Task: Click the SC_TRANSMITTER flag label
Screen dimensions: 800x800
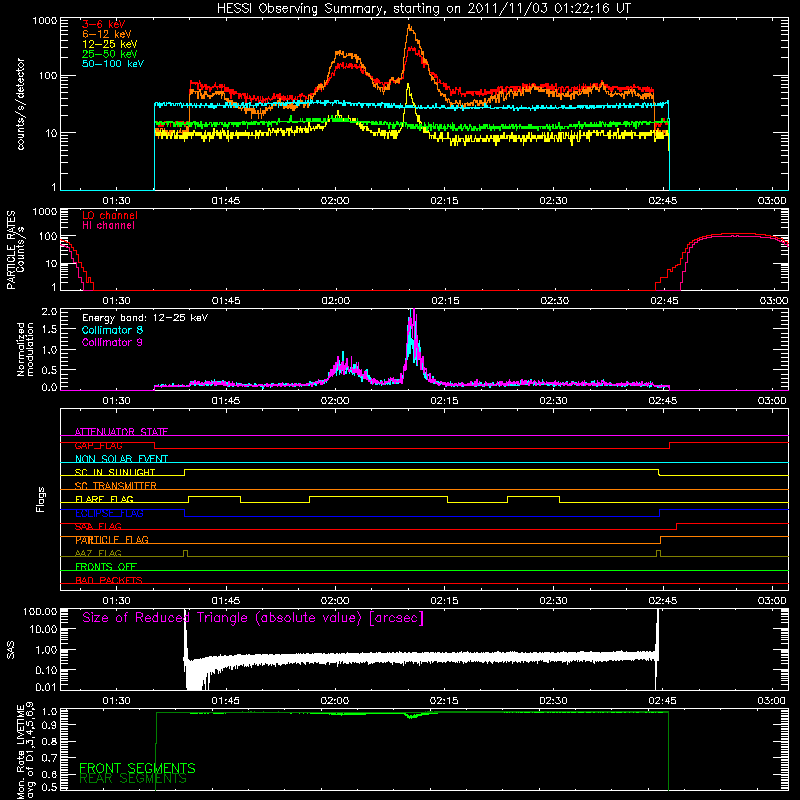Action: coord(116,485)
